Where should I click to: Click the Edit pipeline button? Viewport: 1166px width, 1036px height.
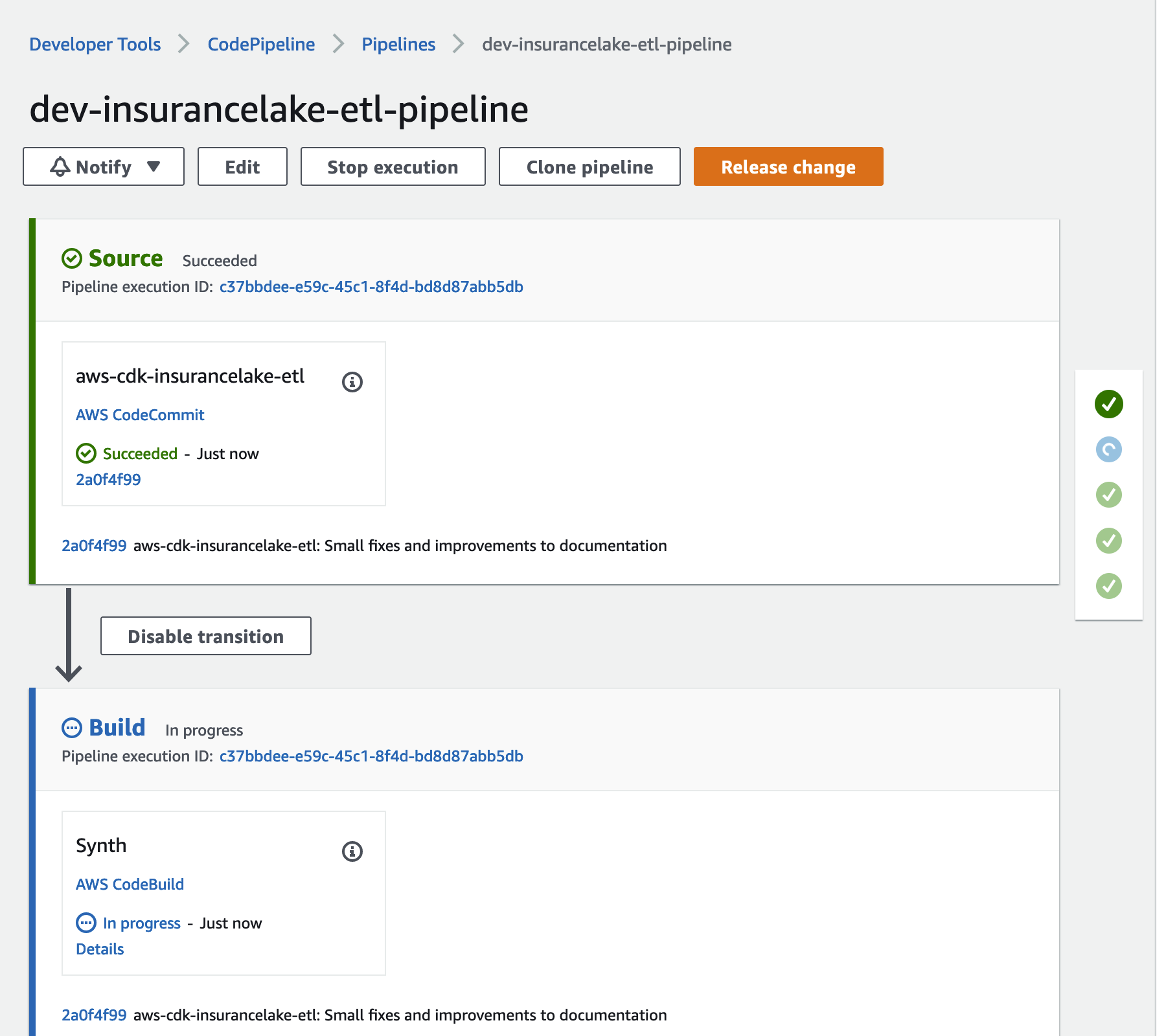click(x=242, y=167)
